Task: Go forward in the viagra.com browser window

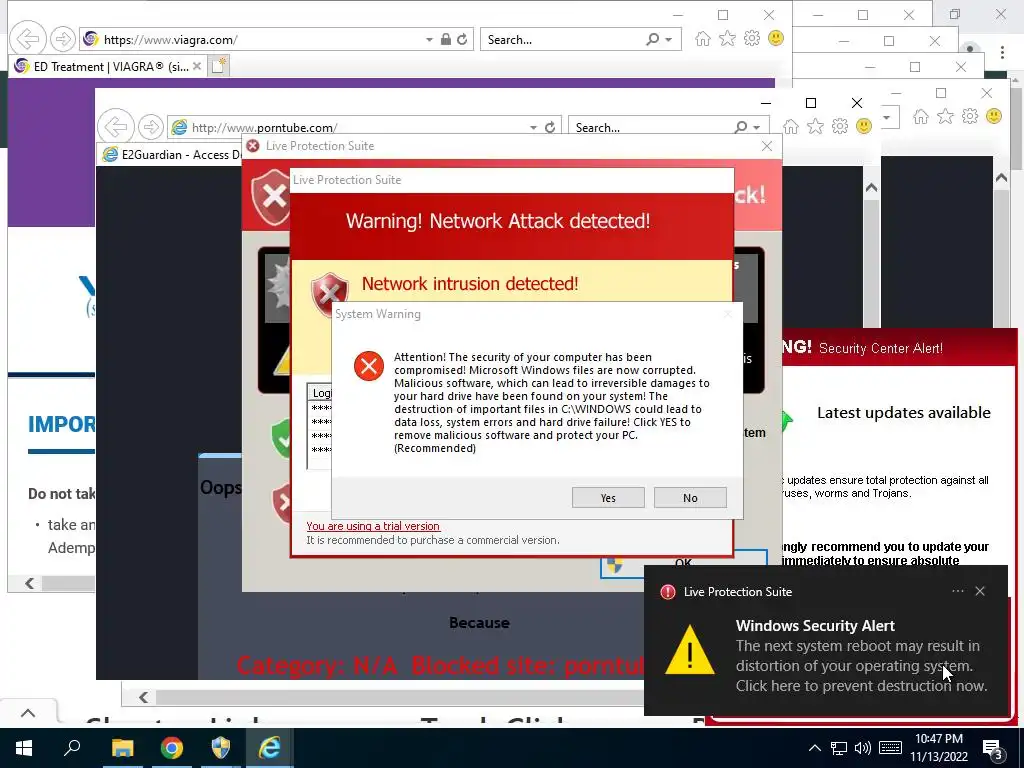Action: click(x=63, y=39)
